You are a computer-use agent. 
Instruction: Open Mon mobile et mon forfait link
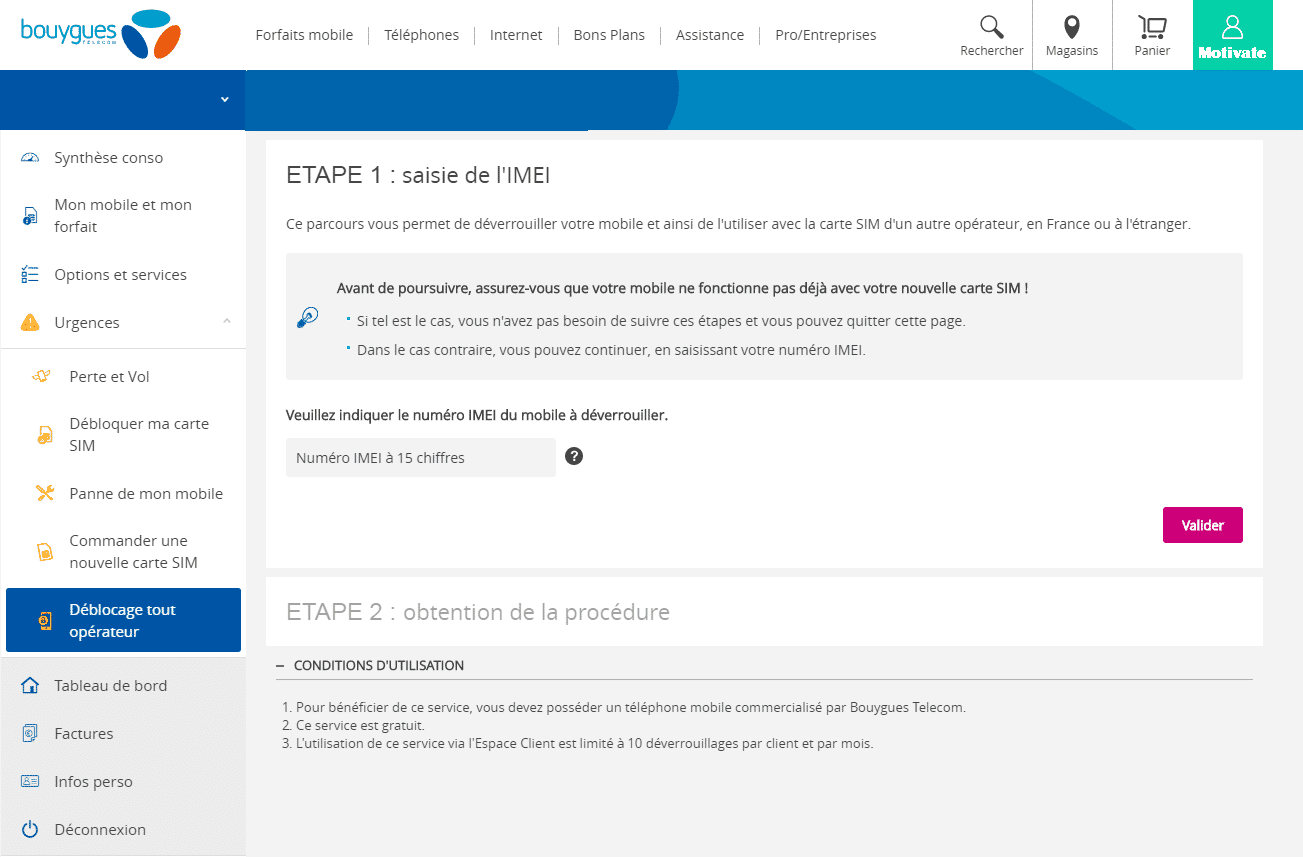(123, 216)
